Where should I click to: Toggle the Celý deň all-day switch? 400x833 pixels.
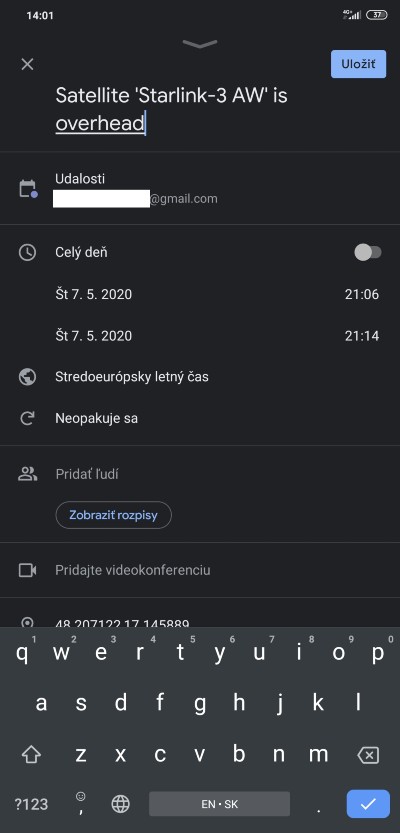[368, 252]
